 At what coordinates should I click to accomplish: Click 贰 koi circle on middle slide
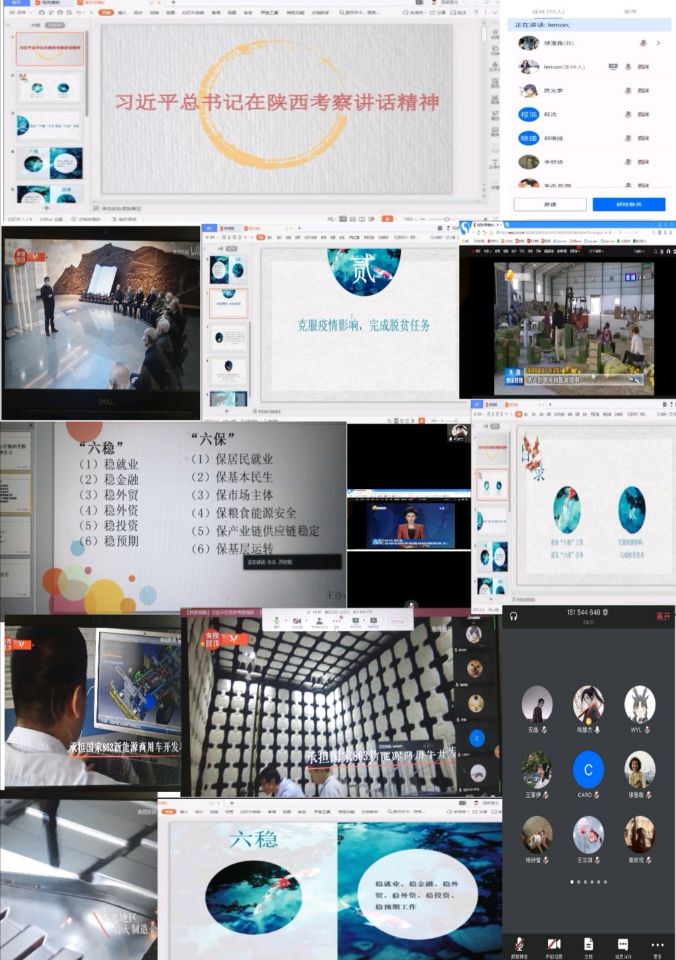[x=364, y=272]
